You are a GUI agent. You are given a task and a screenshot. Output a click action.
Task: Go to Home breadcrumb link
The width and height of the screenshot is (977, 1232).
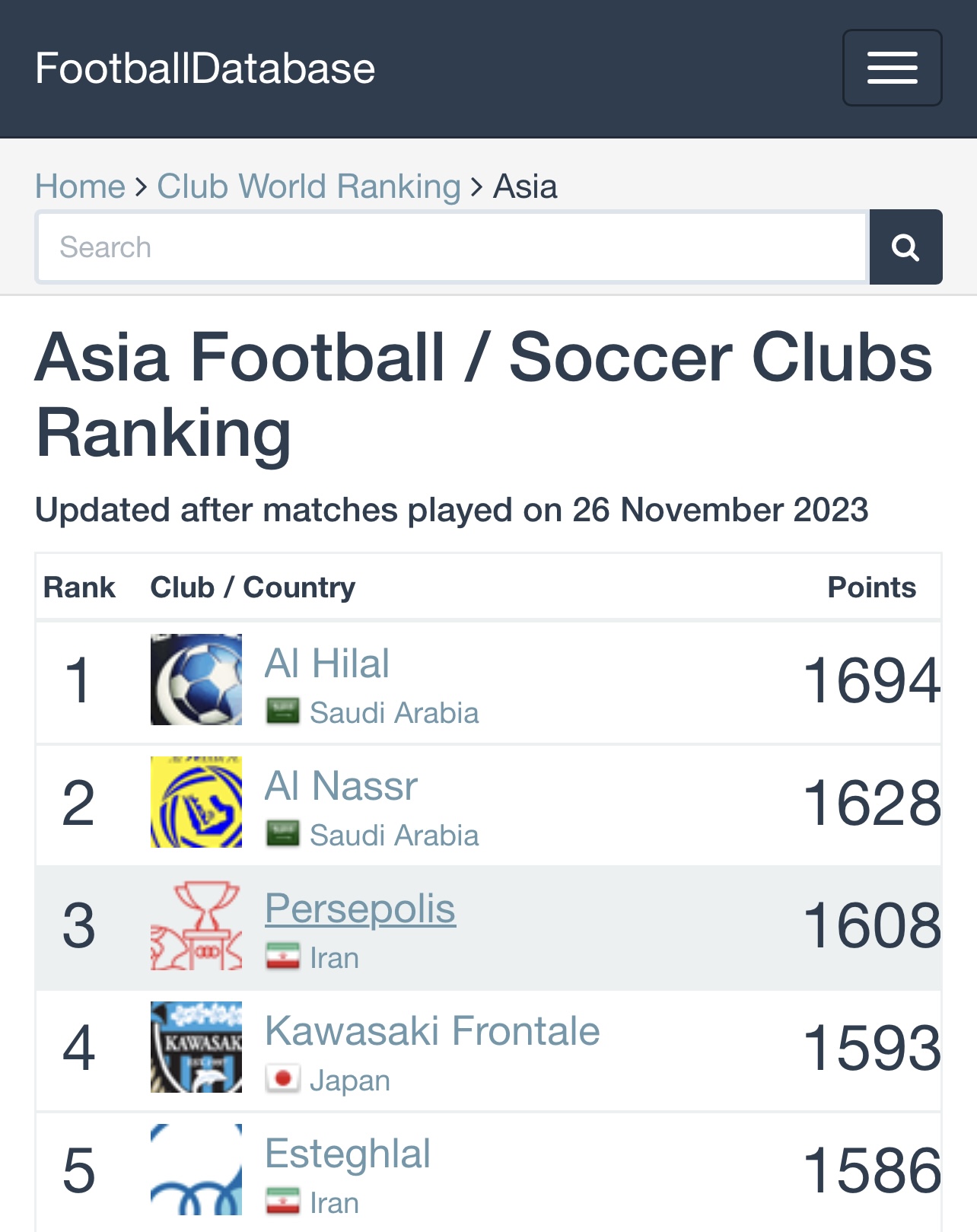point(80,186)
